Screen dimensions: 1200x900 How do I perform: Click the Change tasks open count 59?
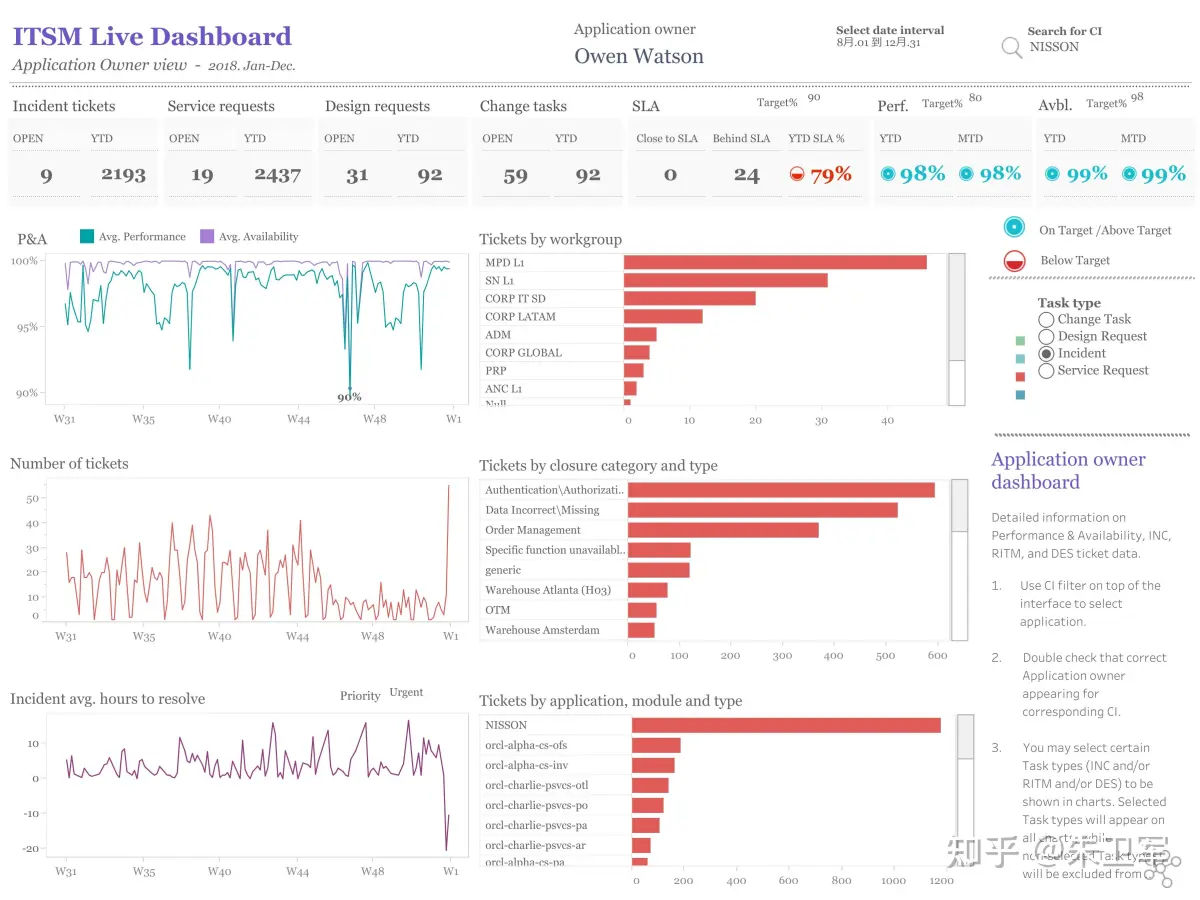point(515,176)
